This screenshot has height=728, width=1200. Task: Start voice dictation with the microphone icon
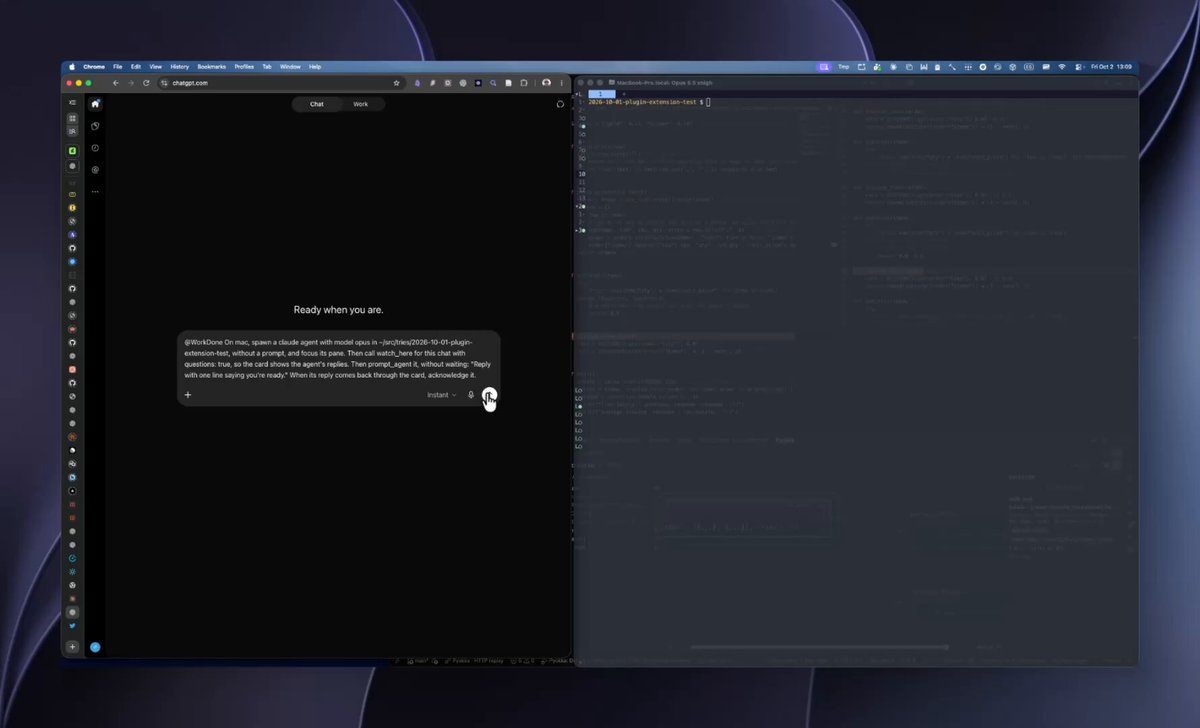pos(471,395)
